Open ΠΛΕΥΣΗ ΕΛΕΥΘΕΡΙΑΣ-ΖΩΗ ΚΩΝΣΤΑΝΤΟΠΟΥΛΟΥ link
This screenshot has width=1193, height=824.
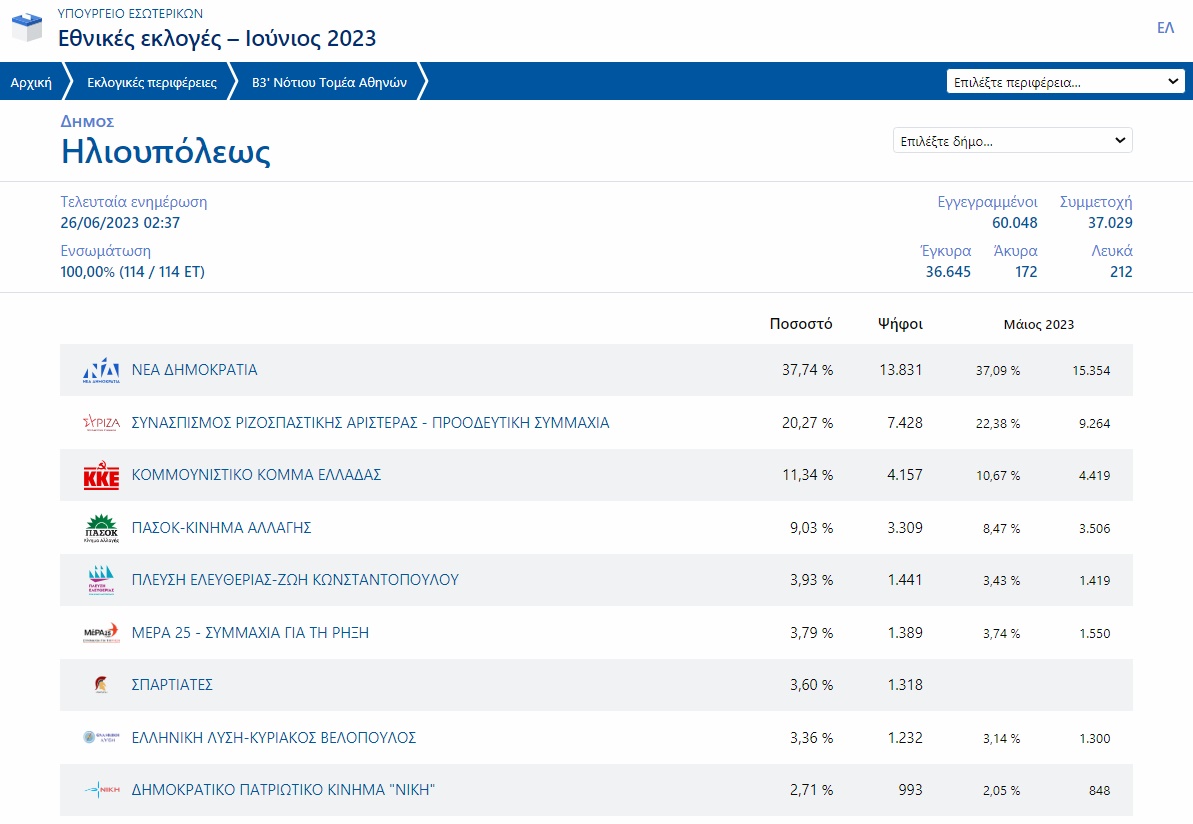pos(295,580)
